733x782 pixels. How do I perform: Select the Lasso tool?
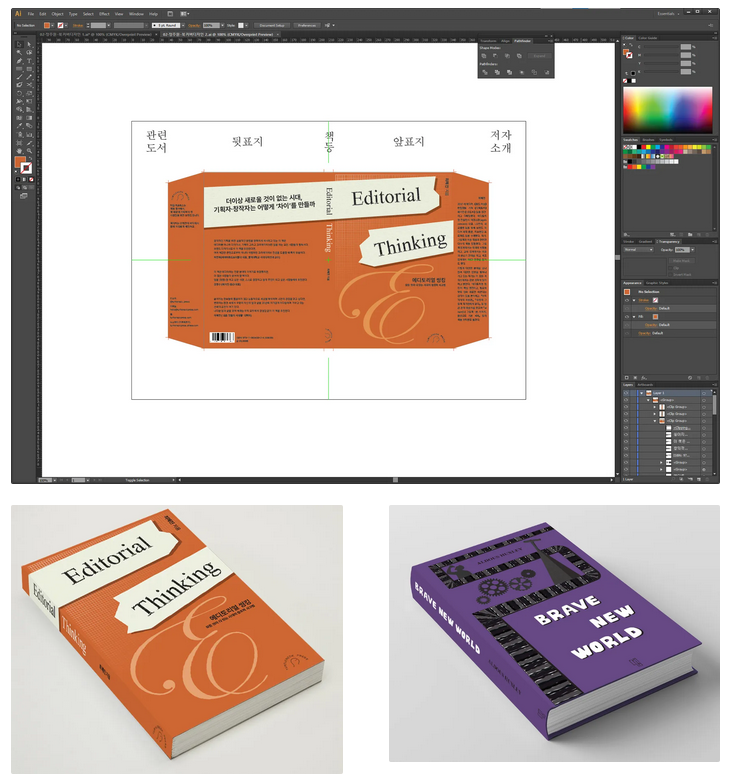(29, 52)
